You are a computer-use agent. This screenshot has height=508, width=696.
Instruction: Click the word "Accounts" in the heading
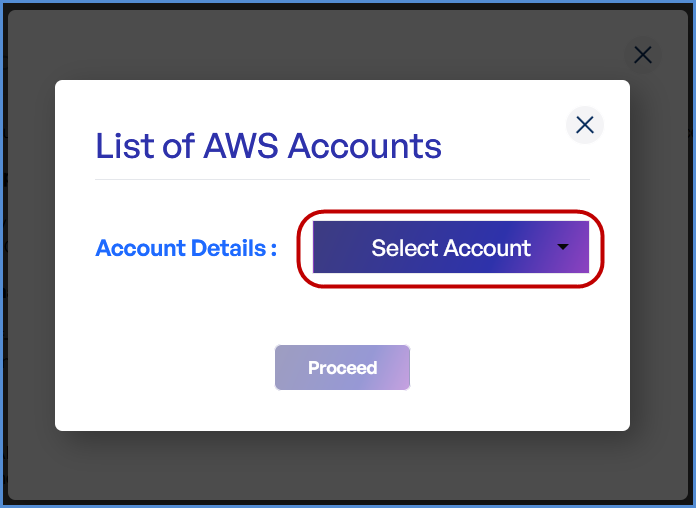(x=365, y=146)
